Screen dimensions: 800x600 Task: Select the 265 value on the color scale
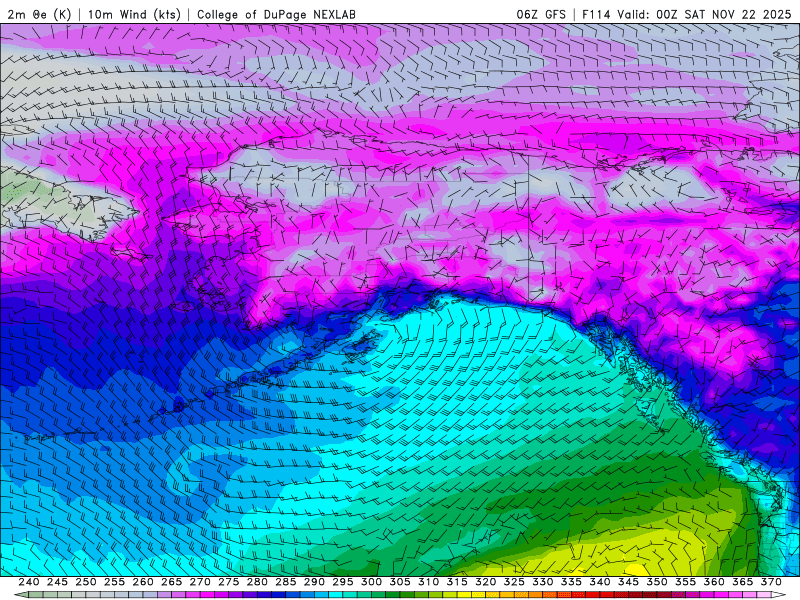pos(171,582)
